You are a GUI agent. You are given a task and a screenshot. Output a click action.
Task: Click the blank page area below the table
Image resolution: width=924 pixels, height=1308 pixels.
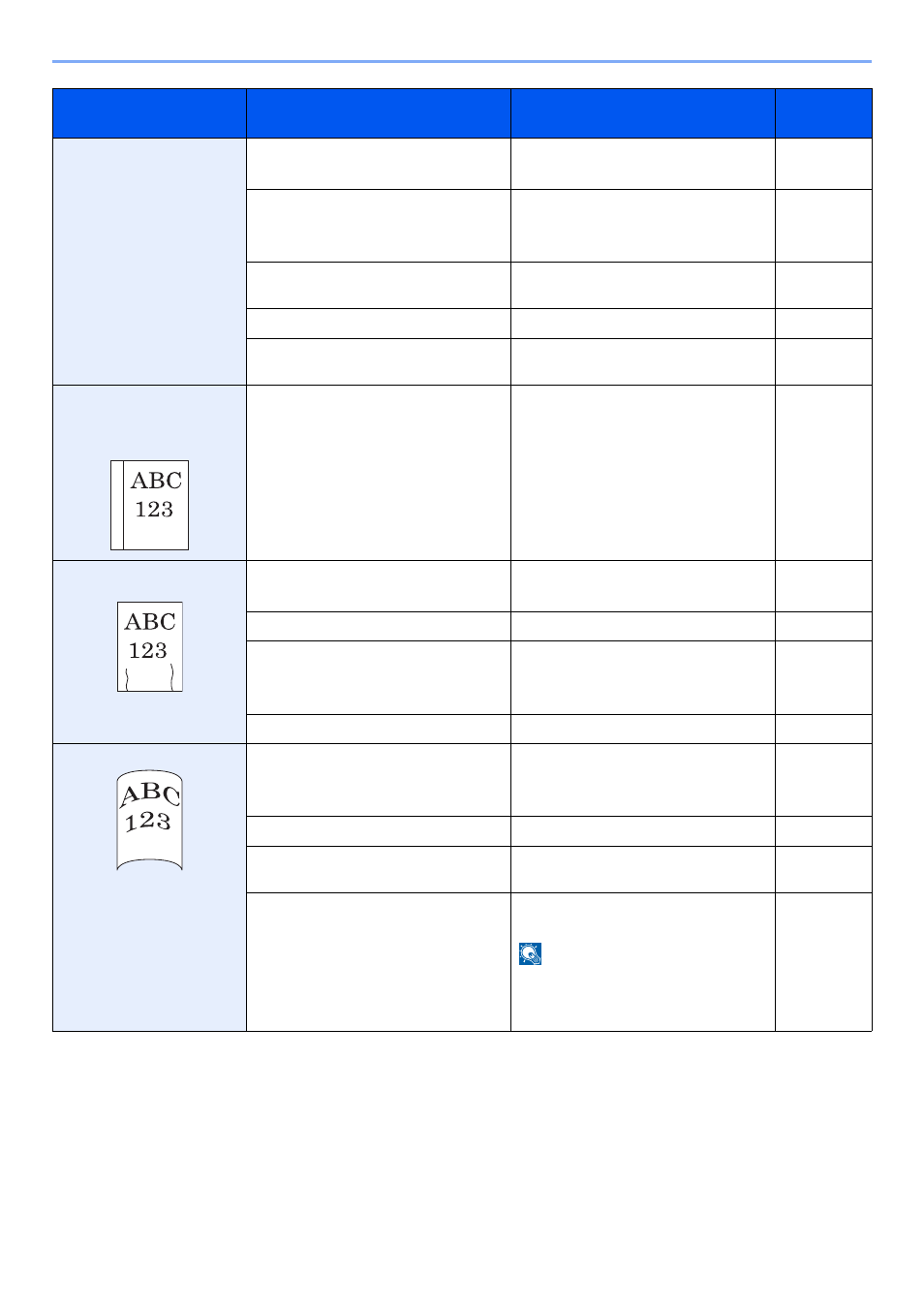pyautogui.click(x=462, y=1163)
